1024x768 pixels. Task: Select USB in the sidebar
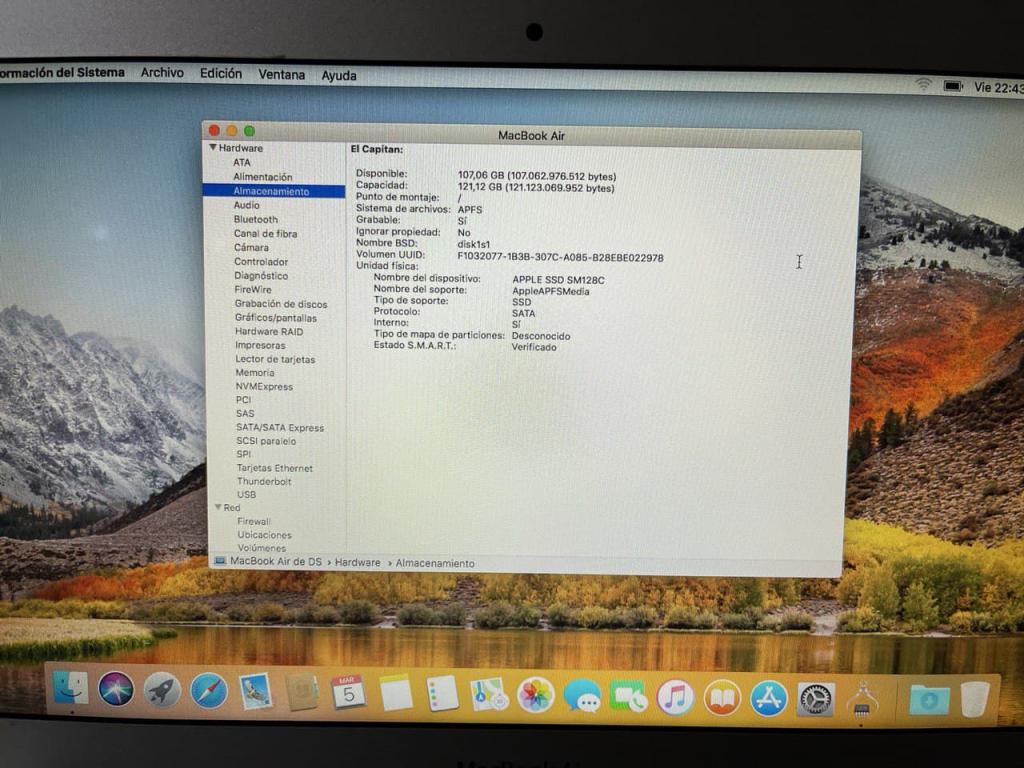point(246,494)
